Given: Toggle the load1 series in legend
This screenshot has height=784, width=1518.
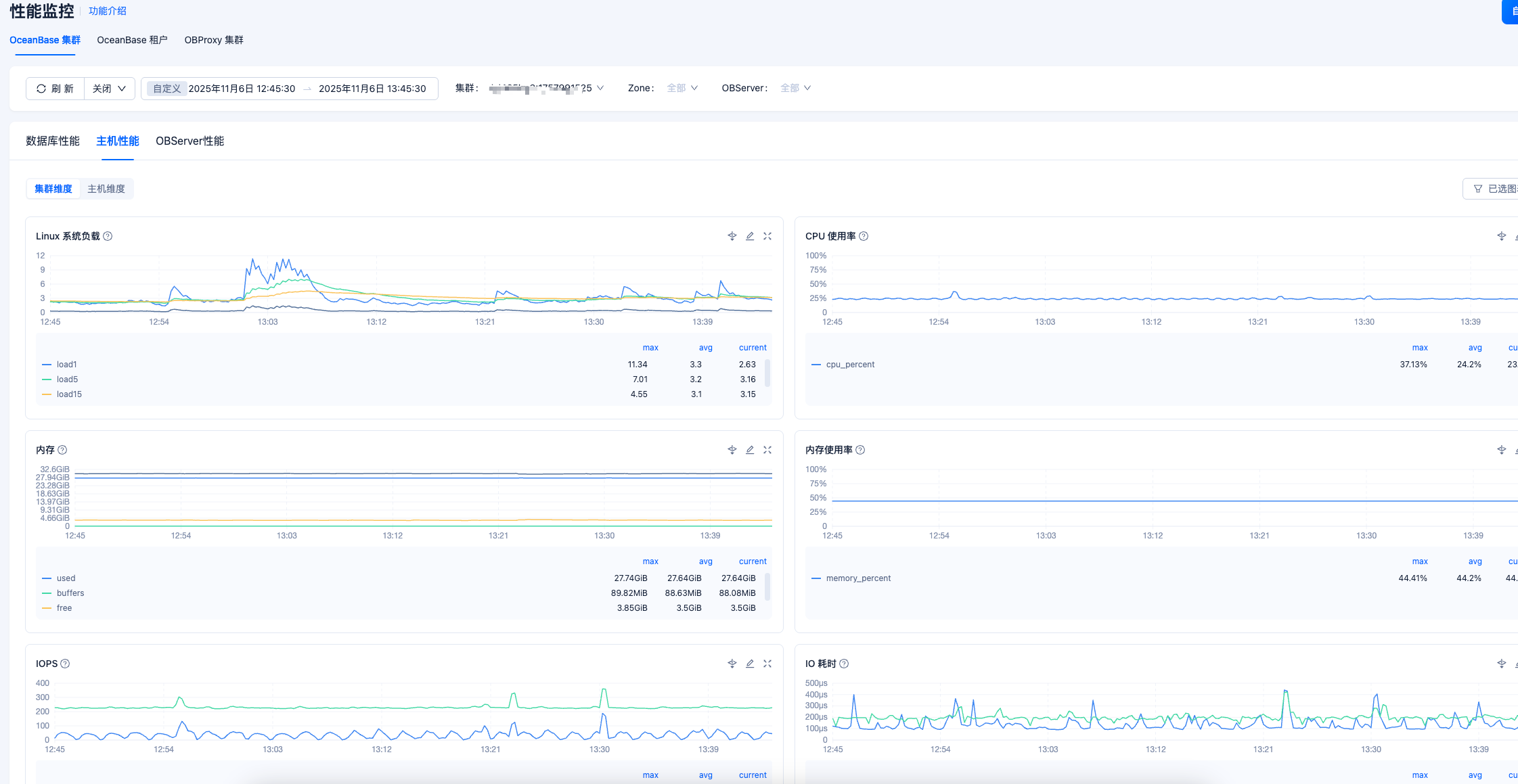Looking at the screenshot, I should tap(66, 365).
